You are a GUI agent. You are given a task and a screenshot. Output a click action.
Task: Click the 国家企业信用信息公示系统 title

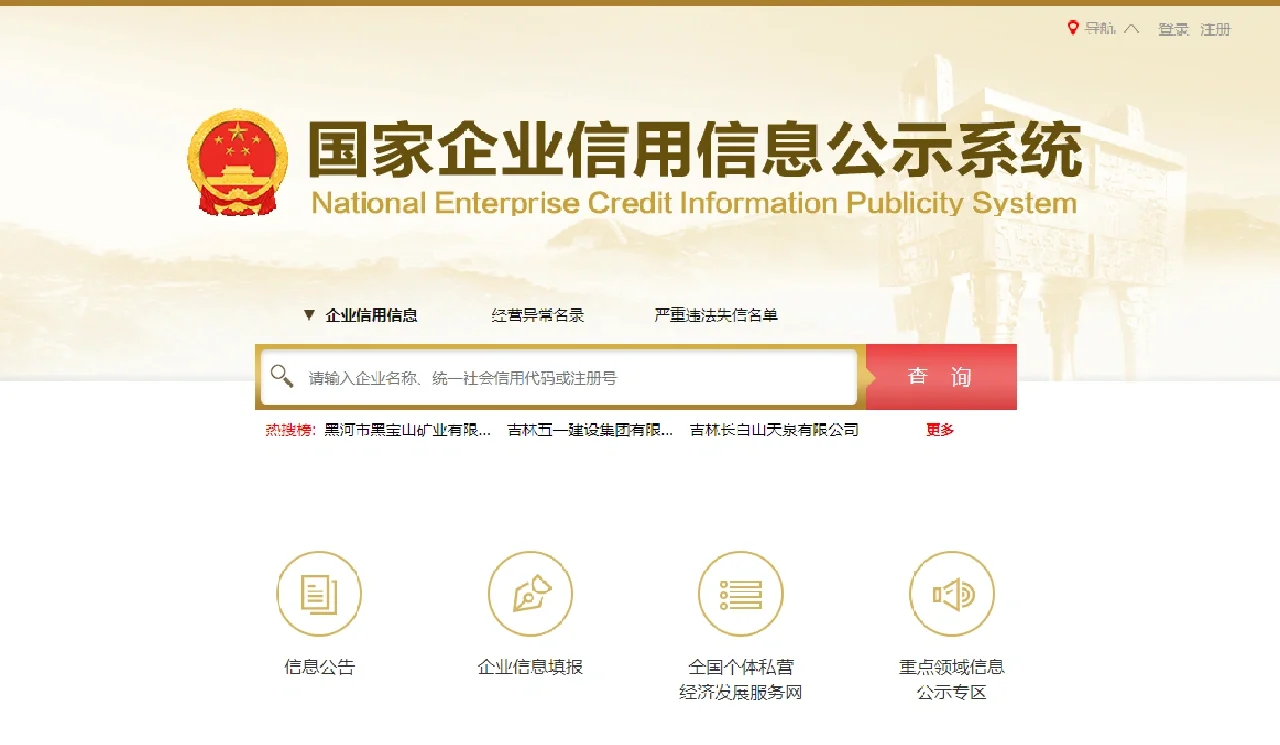[695, 151]
